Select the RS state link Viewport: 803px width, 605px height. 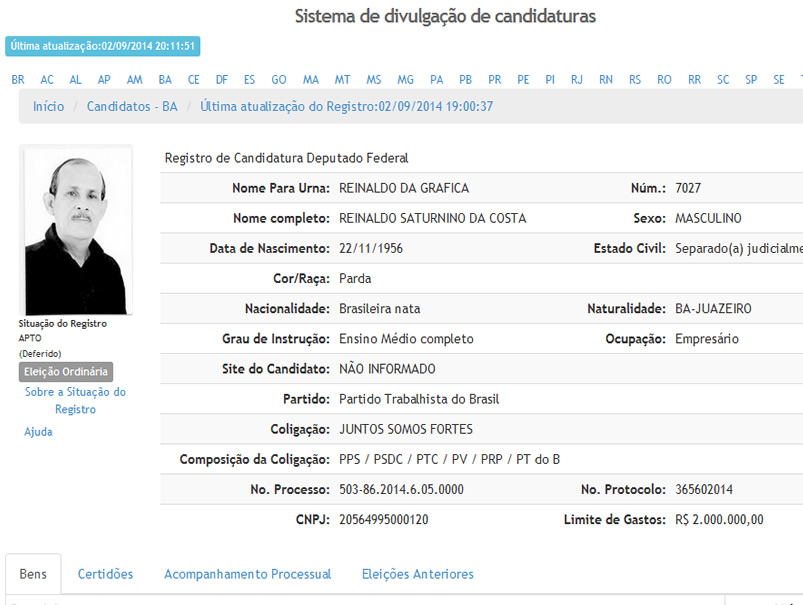click(x=635, y=80)
